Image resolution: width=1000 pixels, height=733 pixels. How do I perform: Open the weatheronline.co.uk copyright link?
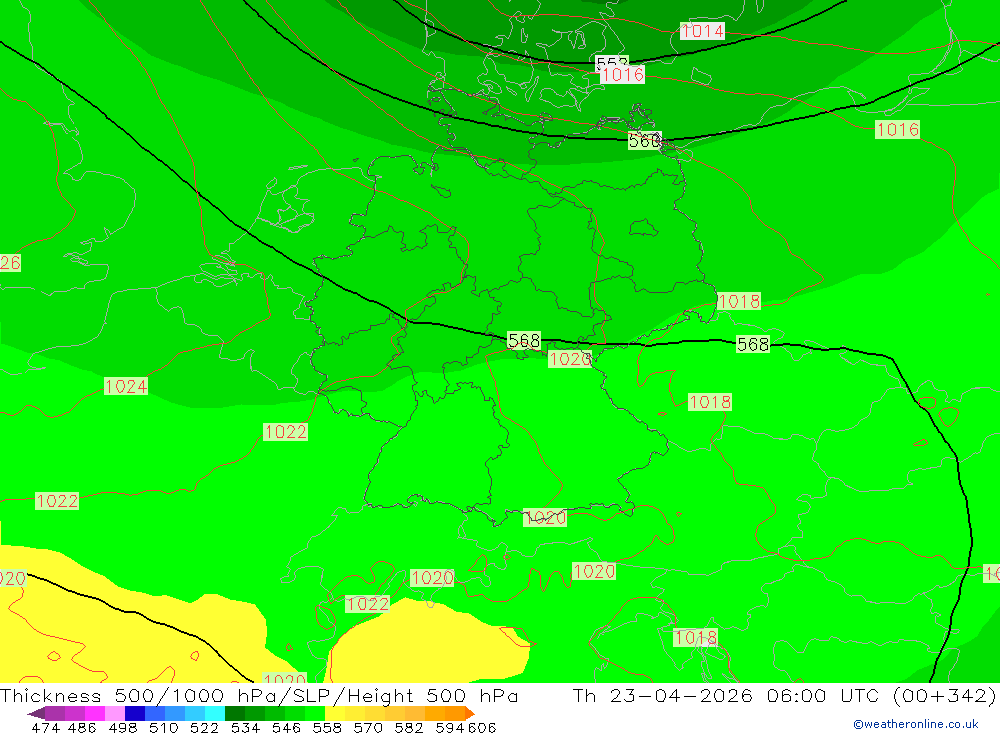point(915,724)
